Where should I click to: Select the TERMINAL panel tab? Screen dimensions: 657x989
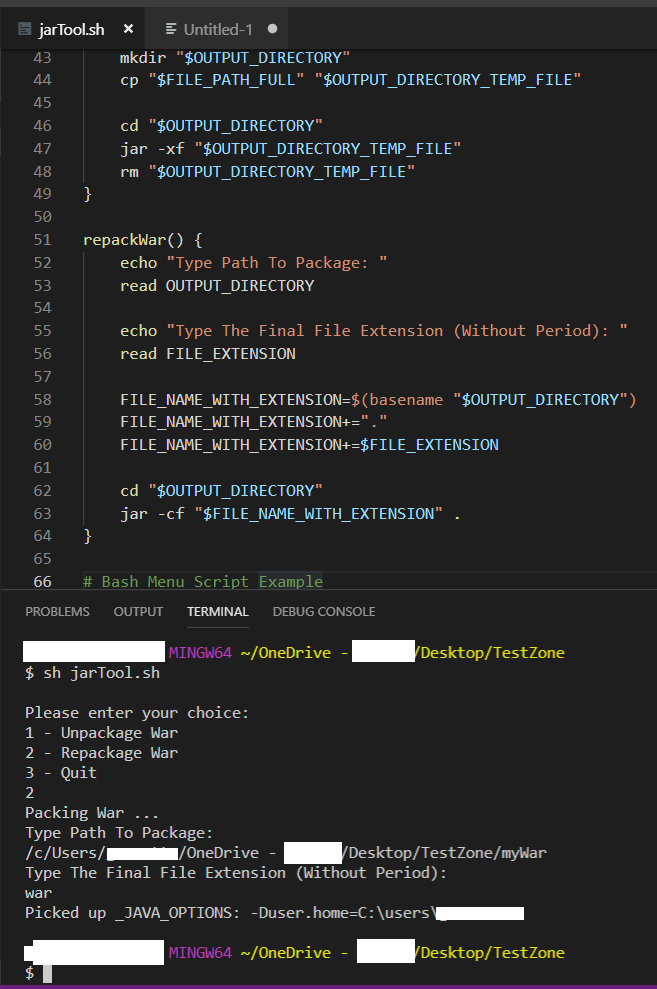click(x=217, y=611)
